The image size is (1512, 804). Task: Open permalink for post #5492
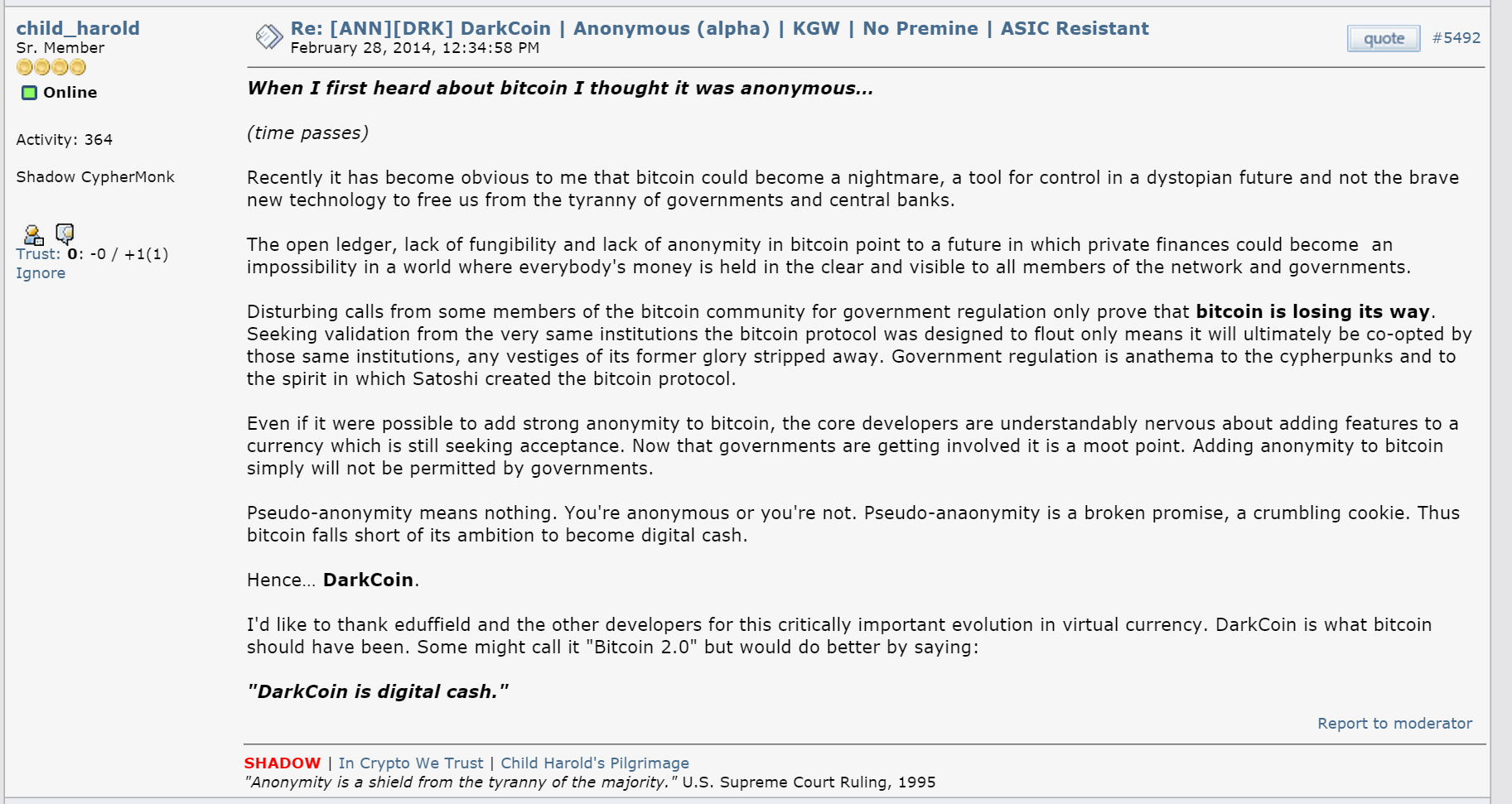1456,38
